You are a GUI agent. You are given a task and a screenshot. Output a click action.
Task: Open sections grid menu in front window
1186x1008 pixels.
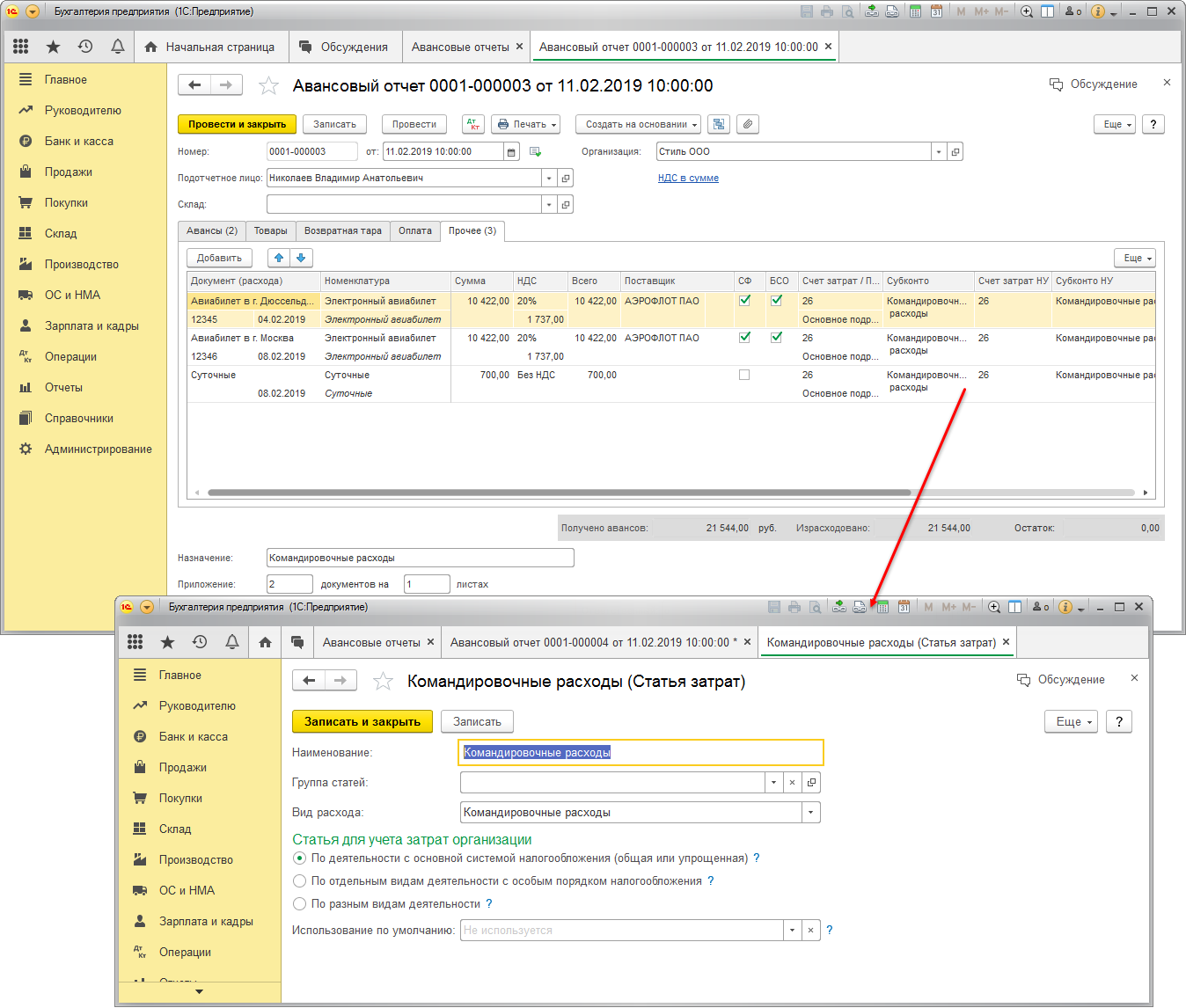click(135, 642)
